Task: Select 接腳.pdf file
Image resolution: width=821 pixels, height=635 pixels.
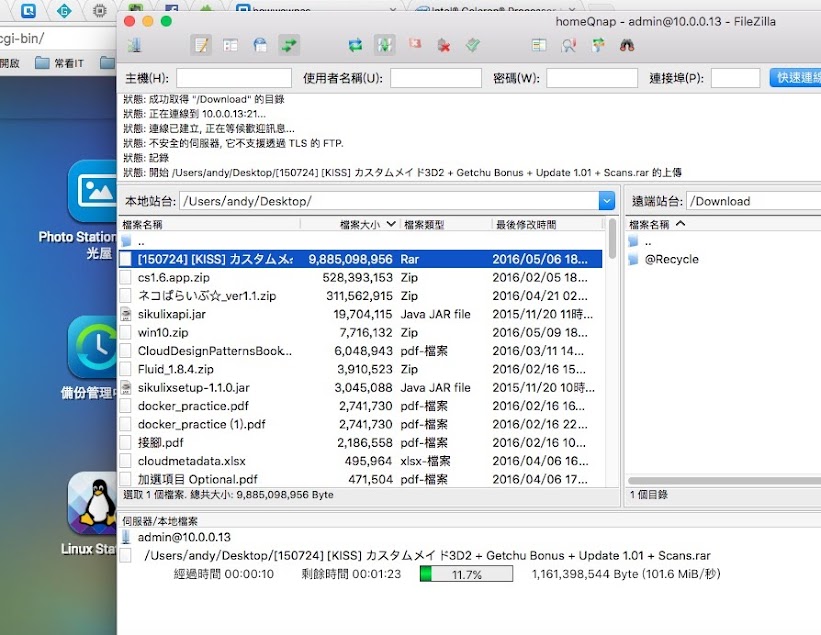Action: click(x=361, y=442)
